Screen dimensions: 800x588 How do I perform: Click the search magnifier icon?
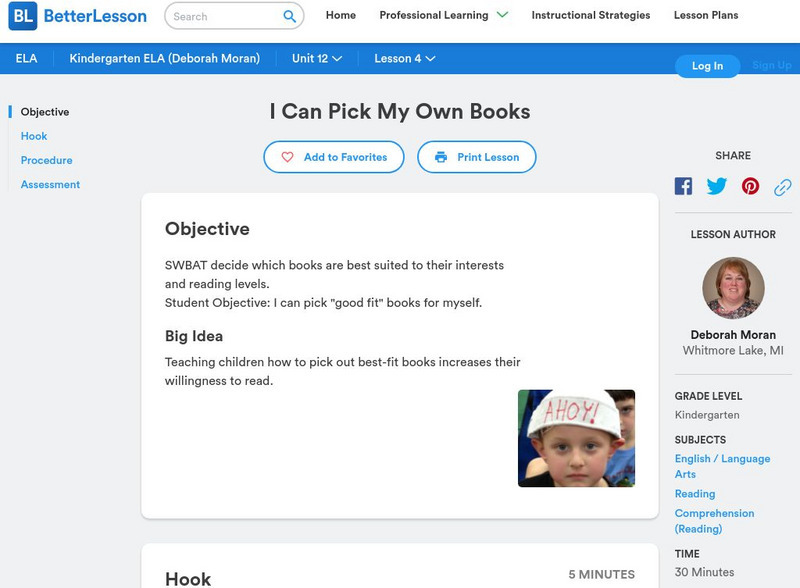point(289,16)
